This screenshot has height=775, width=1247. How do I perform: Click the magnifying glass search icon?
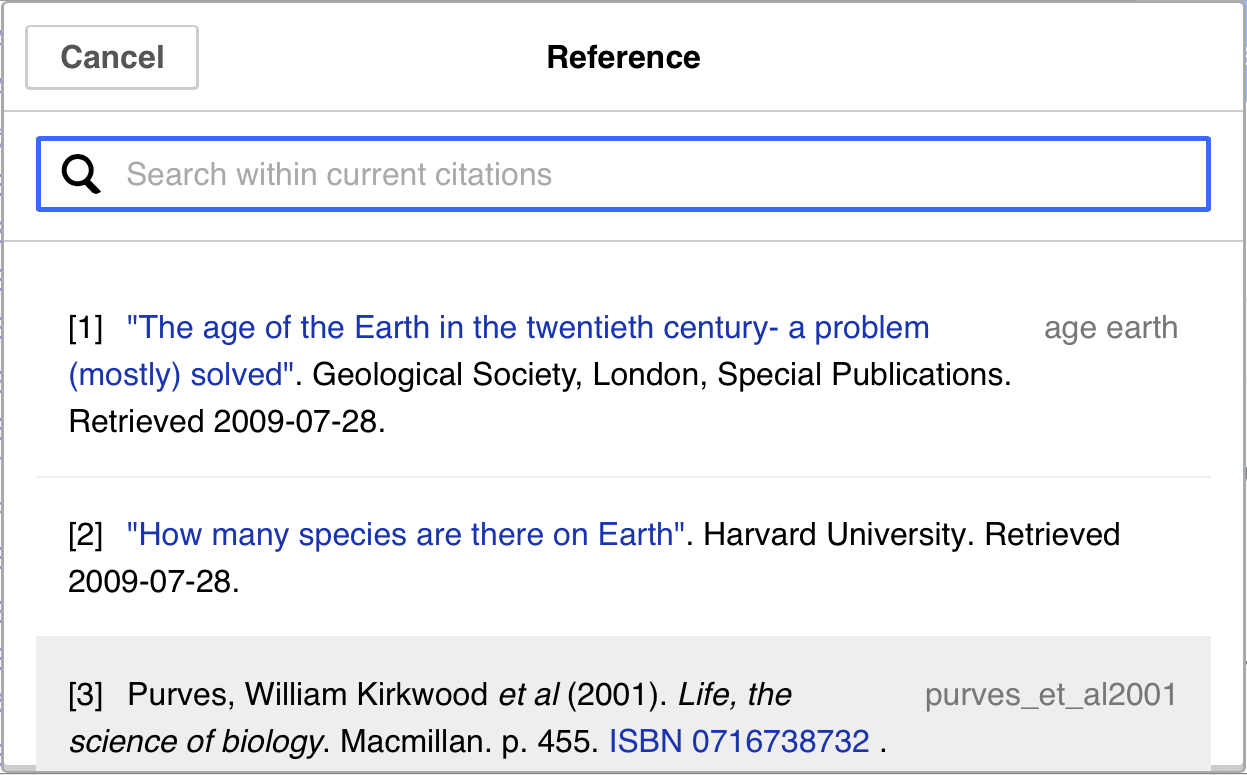pos(79,174)
